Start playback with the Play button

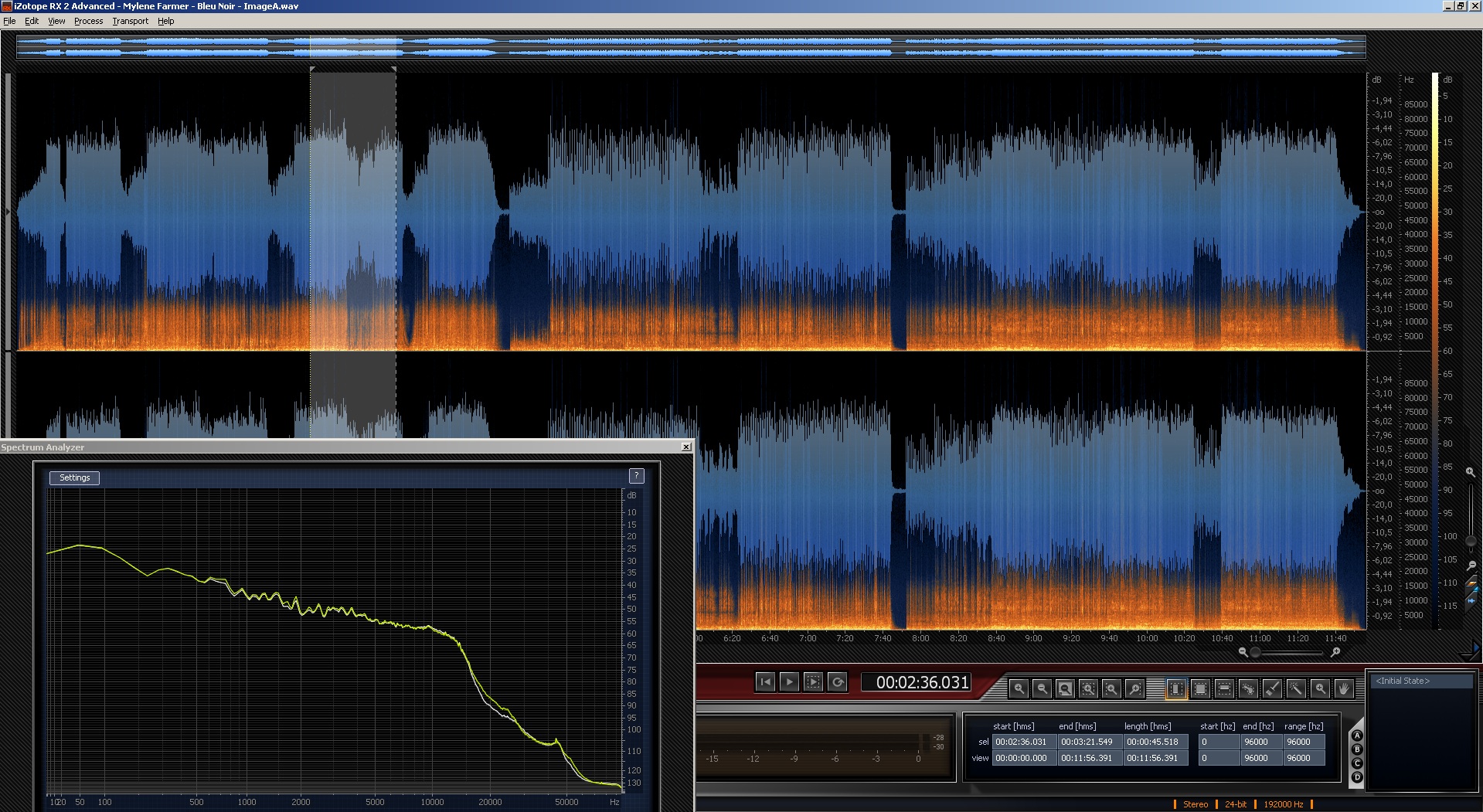789,681
